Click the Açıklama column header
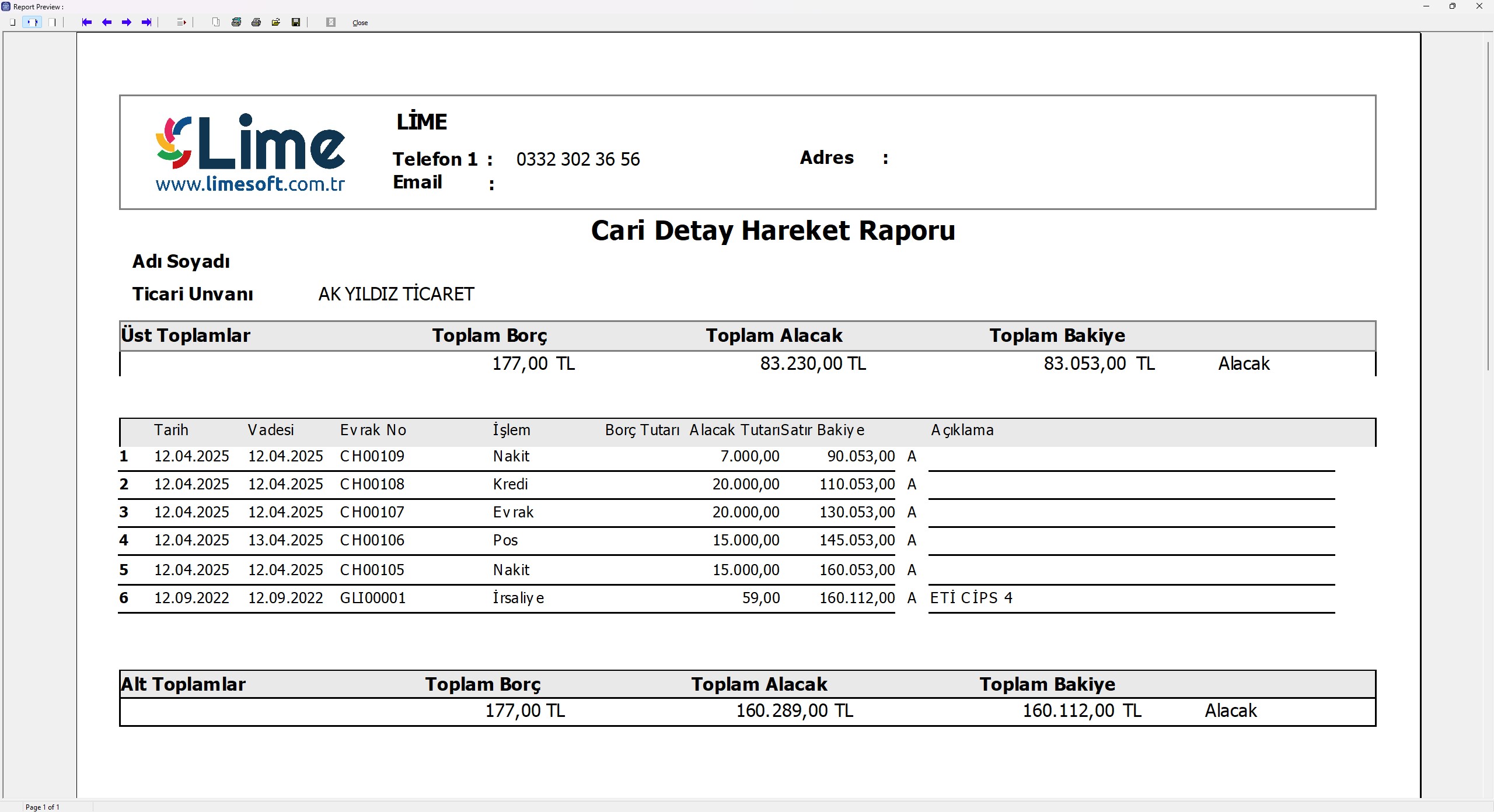The width and height of the screenshot is (1494, 812). [x=962, y=430]
